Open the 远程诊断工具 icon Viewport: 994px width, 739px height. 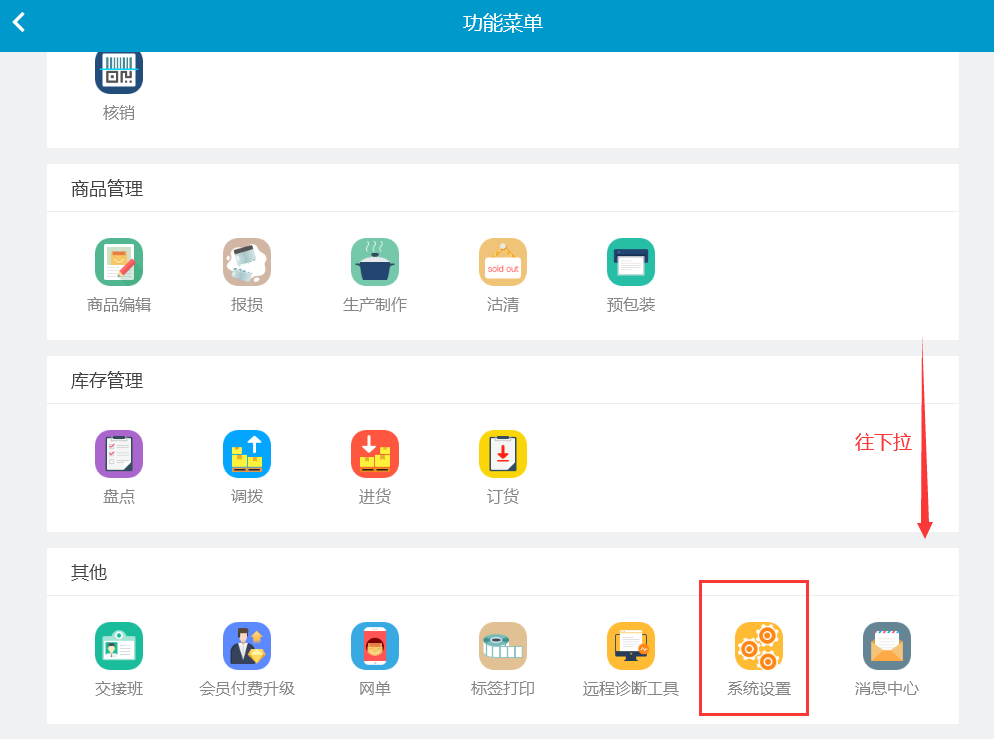(631, 646)
